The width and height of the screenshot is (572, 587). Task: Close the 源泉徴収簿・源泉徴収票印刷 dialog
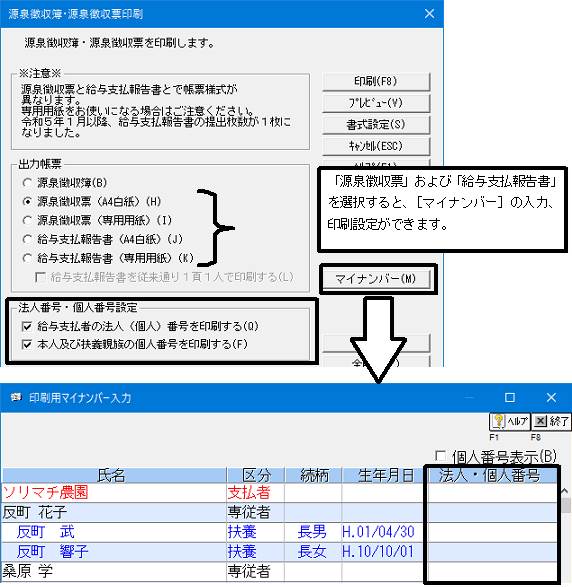tap(429, 14)
